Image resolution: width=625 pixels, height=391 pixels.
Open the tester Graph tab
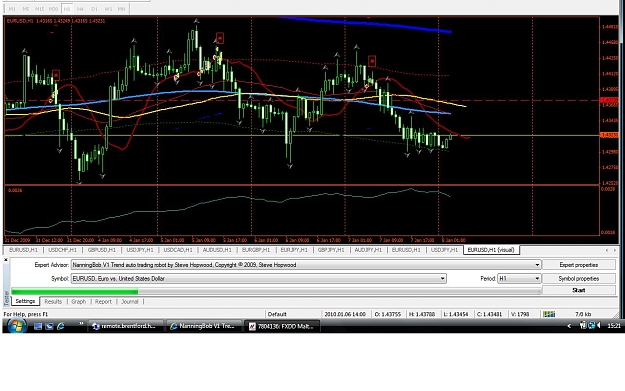tap(79, 302)
